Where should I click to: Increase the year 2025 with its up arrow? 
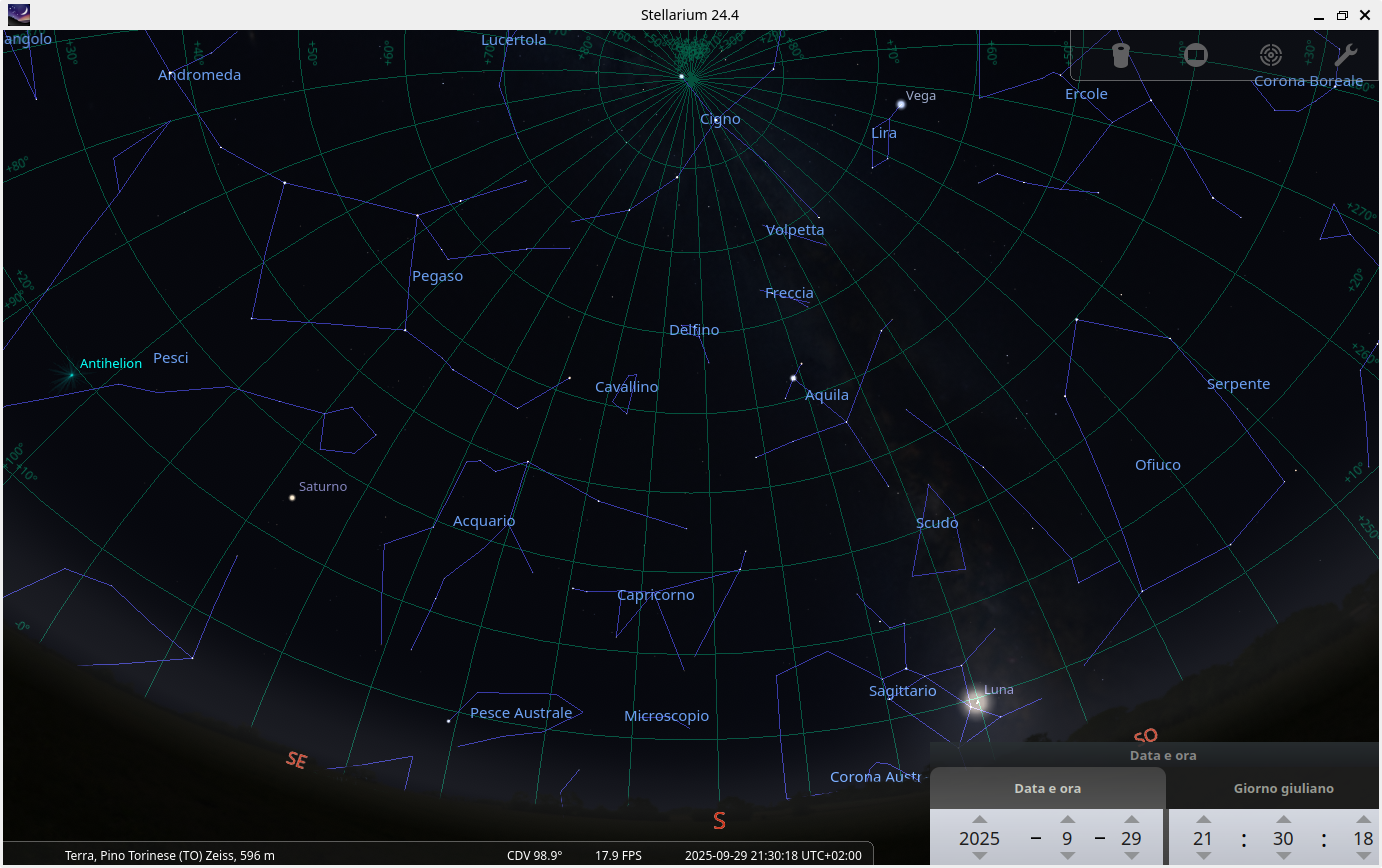(x=980, y=818)
